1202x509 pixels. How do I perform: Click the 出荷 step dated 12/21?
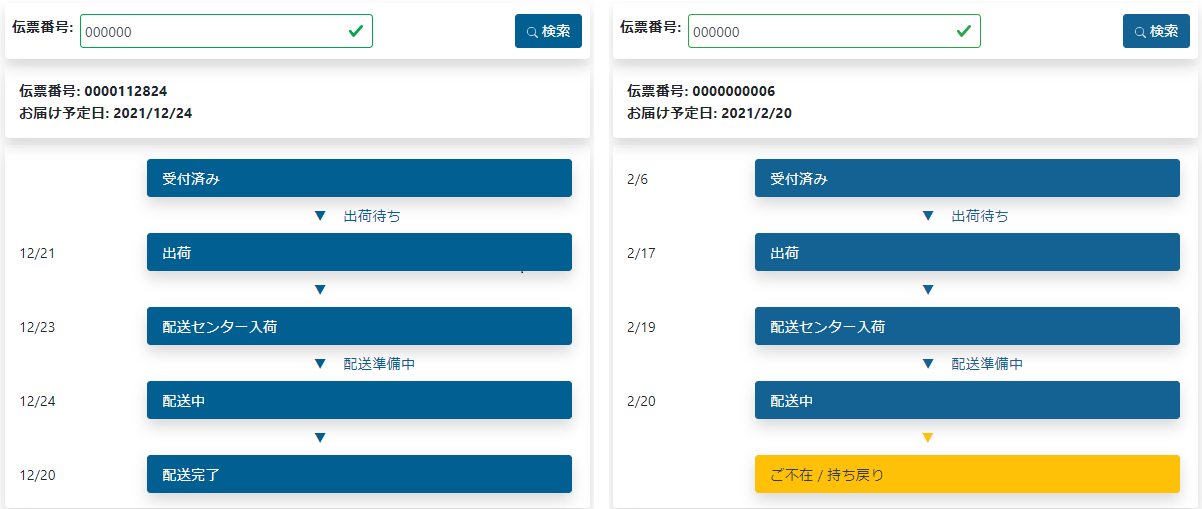359,252
